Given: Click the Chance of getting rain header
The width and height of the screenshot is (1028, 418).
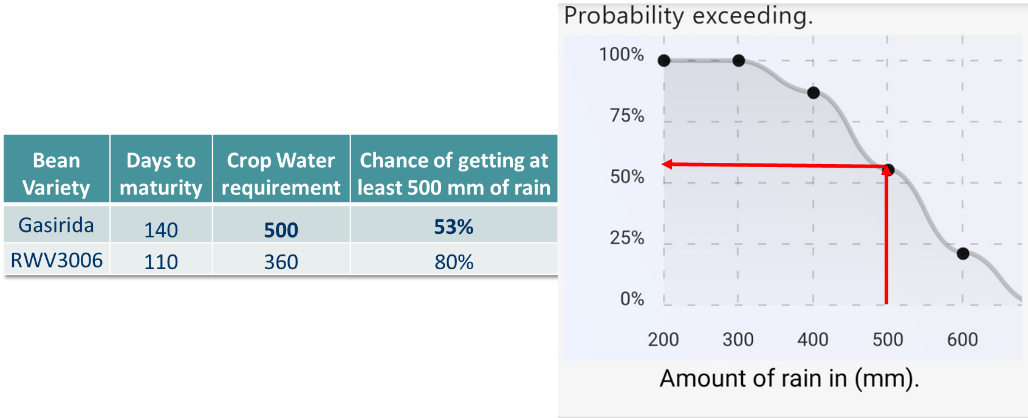Looking at the screenshot, I should (454, 170).
